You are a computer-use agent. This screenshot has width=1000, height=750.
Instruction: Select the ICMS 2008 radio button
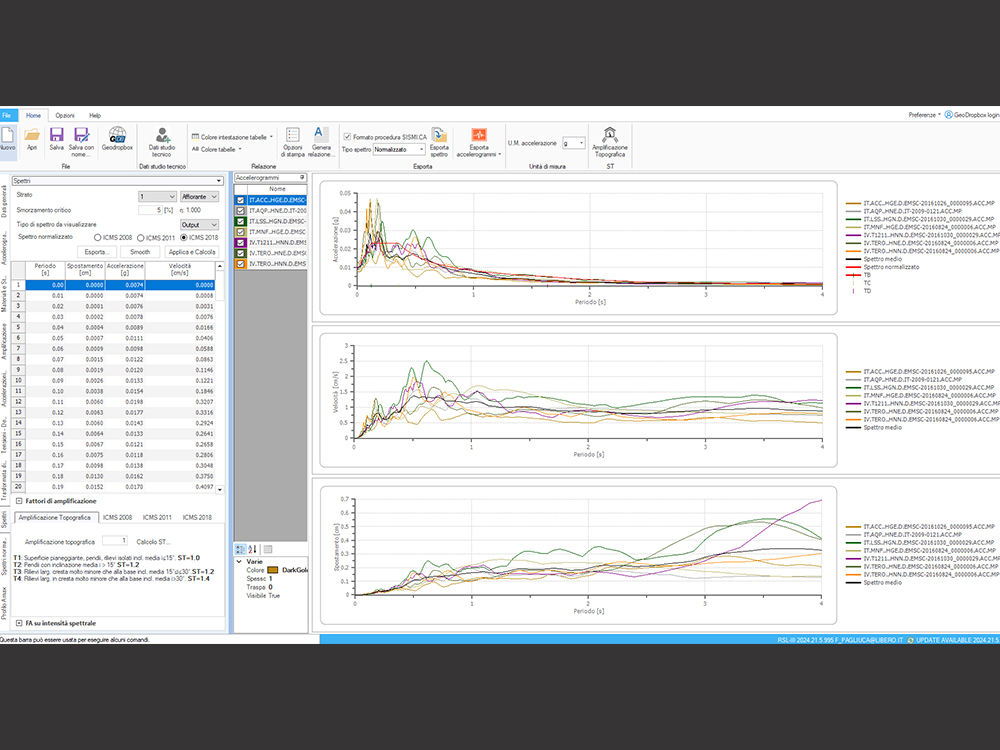pos(96,237)
